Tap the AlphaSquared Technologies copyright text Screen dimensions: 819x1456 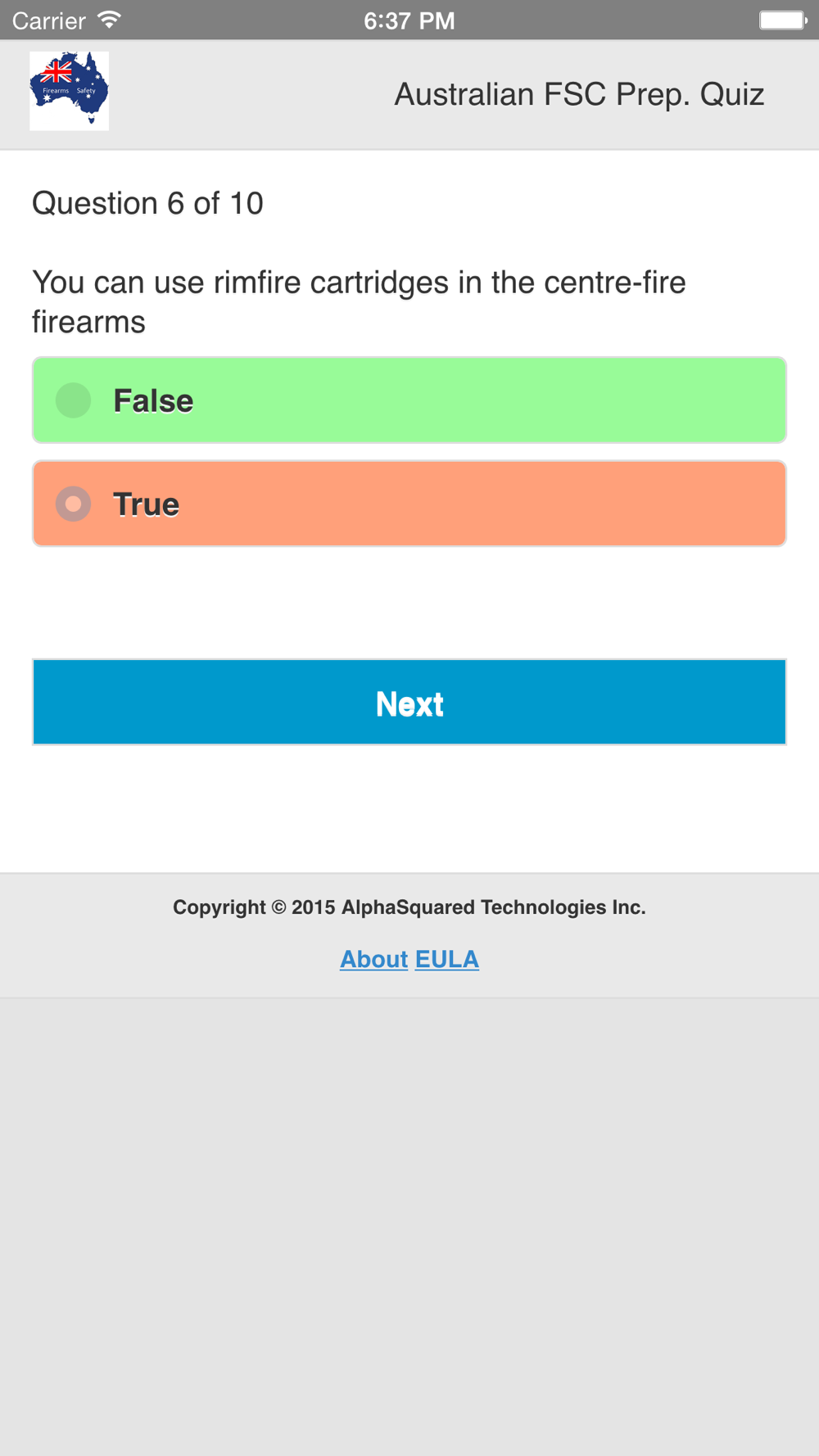click(x=409, y=907)
